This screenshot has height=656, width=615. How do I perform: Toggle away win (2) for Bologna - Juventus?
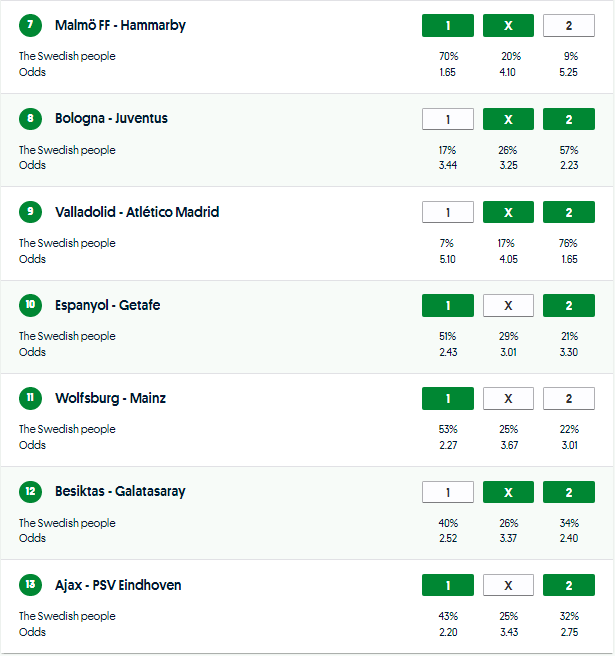click(x=568, y=119)
